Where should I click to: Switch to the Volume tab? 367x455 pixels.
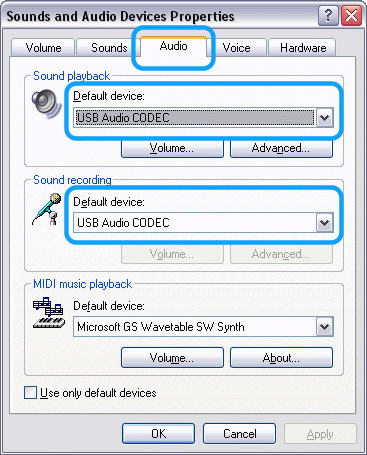(x=43, y=48)
